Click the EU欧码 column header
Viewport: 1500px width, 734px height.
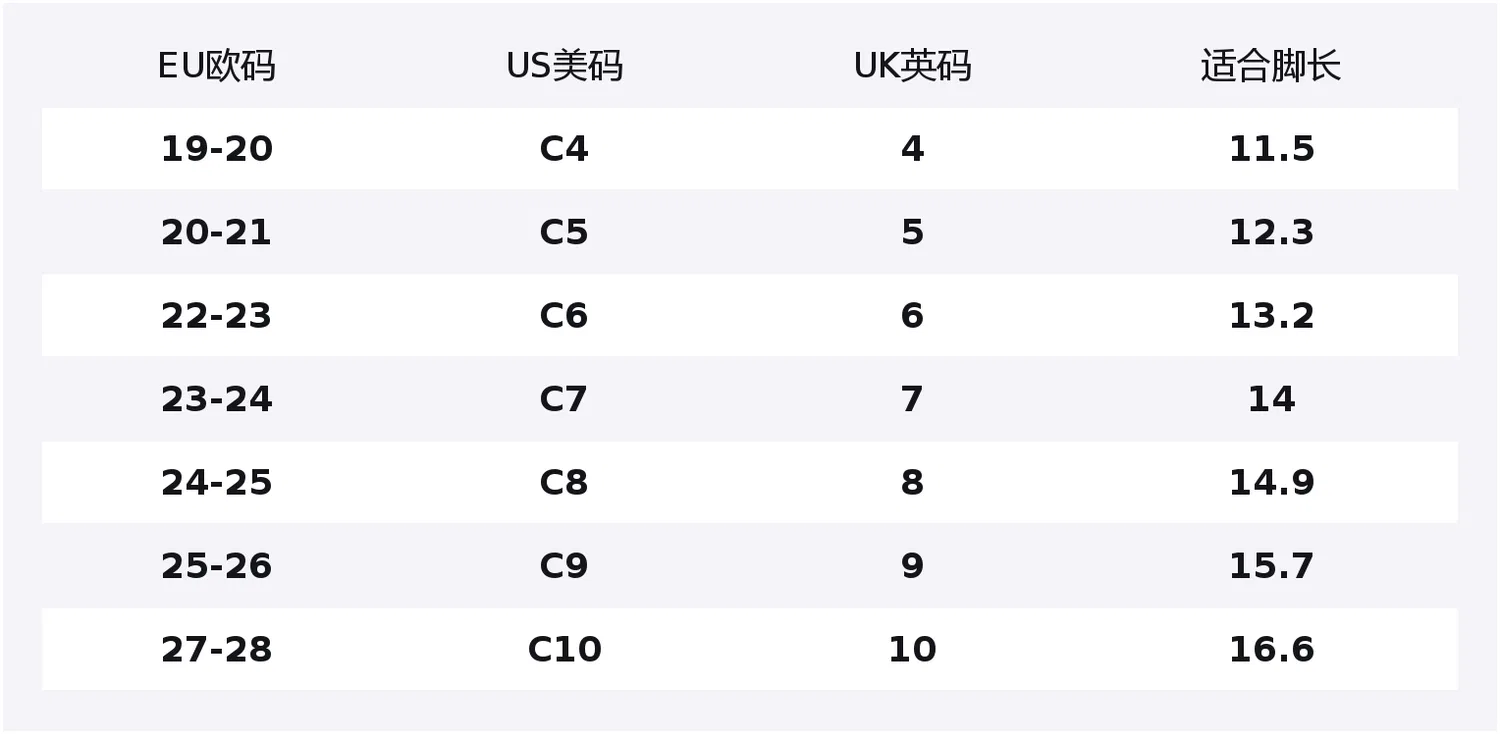[216, 67]
